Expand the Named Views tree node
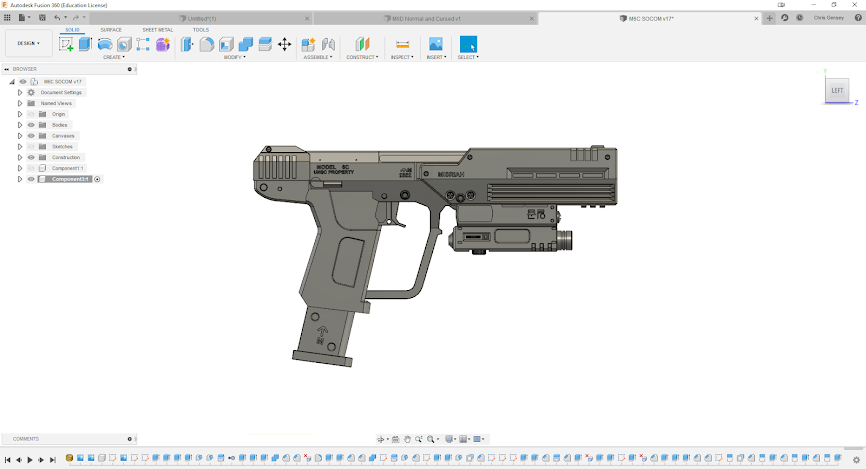 pyautogui.click(x=19, y=103)
